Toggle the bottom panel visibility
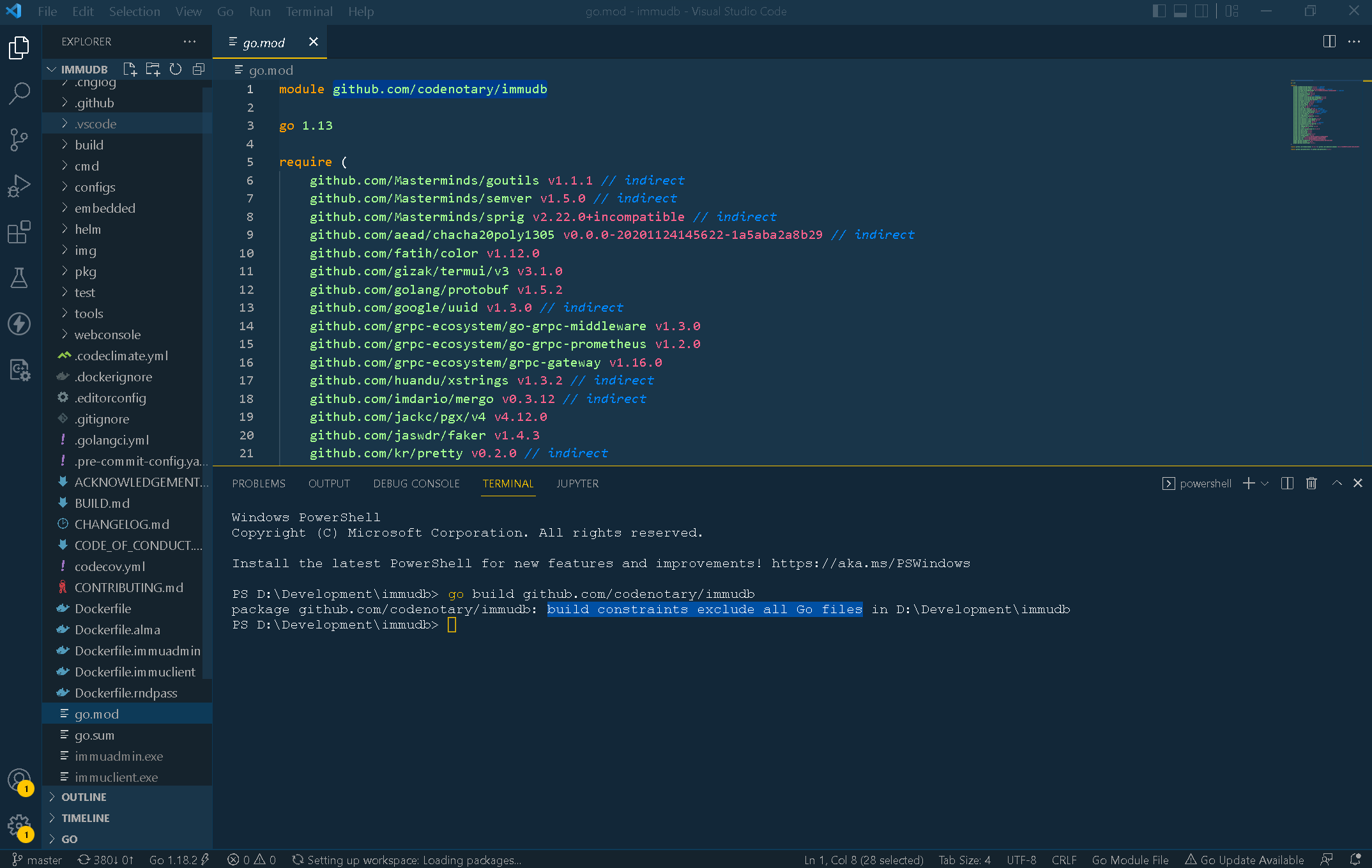 pos(1180,11)
